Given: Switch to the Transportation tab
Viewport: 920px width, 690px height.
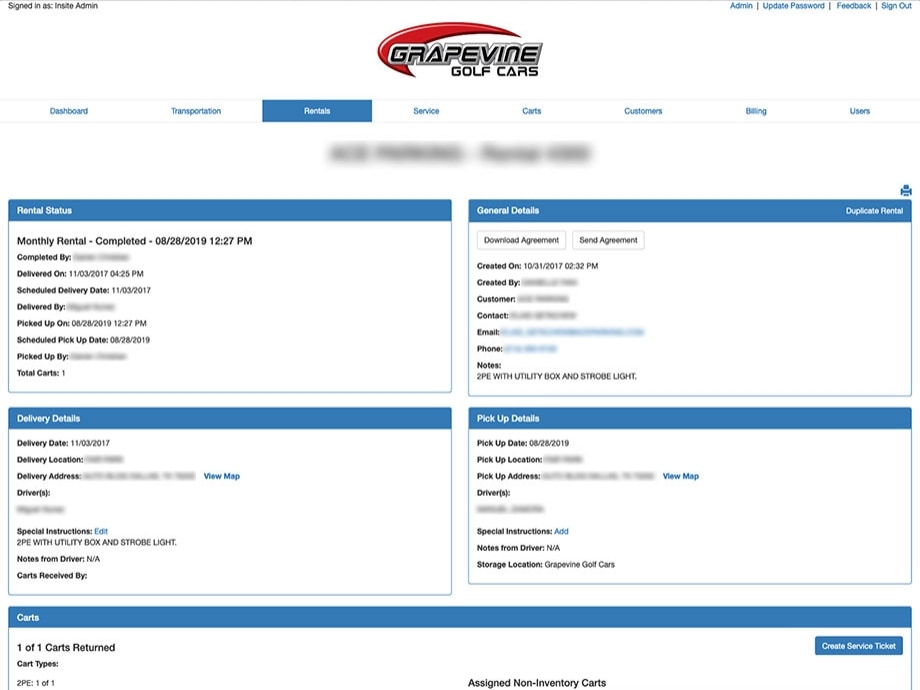Looking at the screenshot, I should 196,111.
